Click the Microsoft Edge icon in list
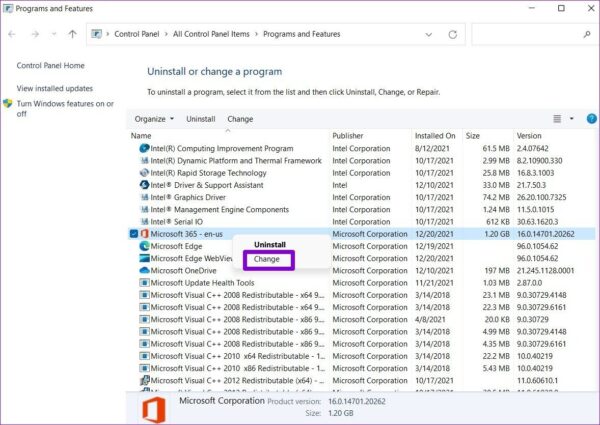 [144, 246]
